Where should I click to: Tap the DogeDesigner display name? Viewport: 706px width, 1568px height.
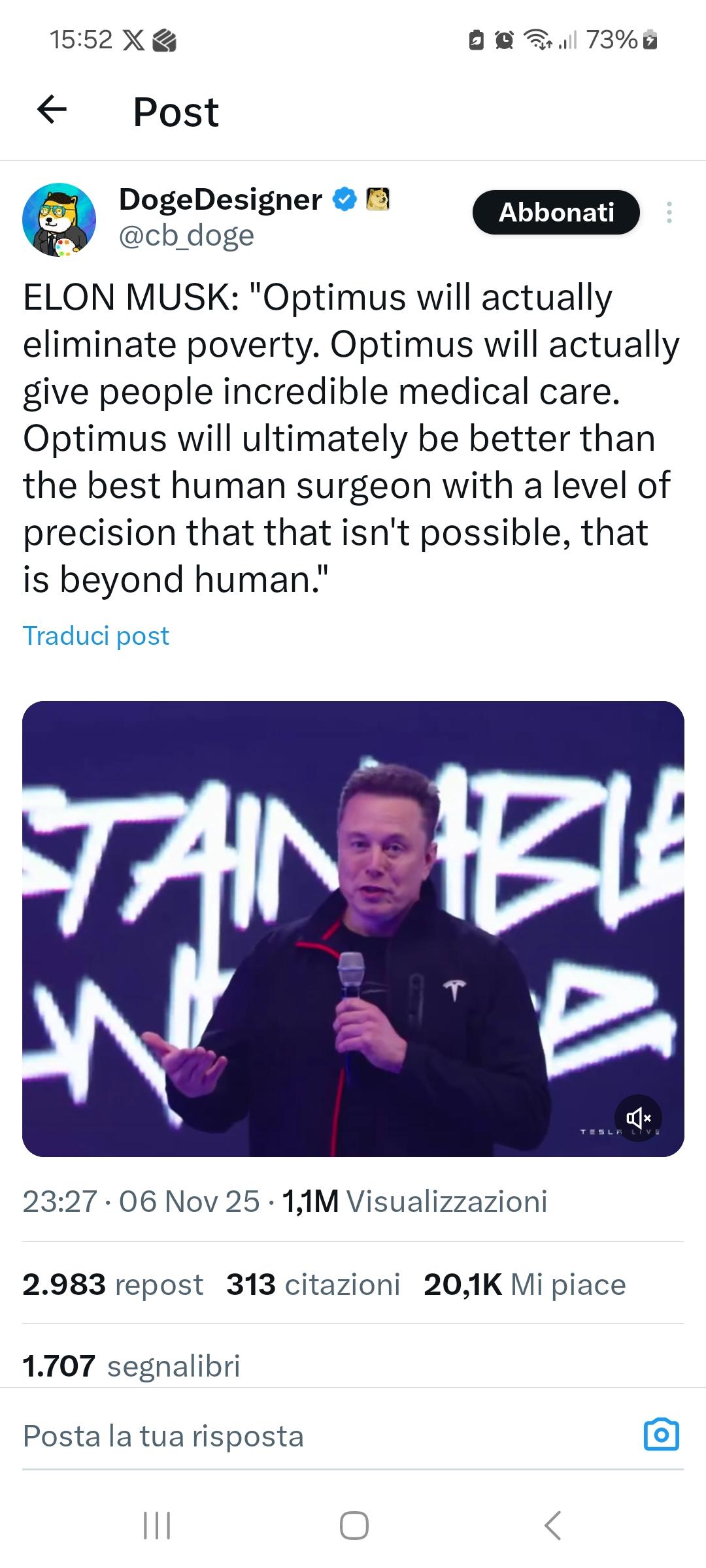220,199
